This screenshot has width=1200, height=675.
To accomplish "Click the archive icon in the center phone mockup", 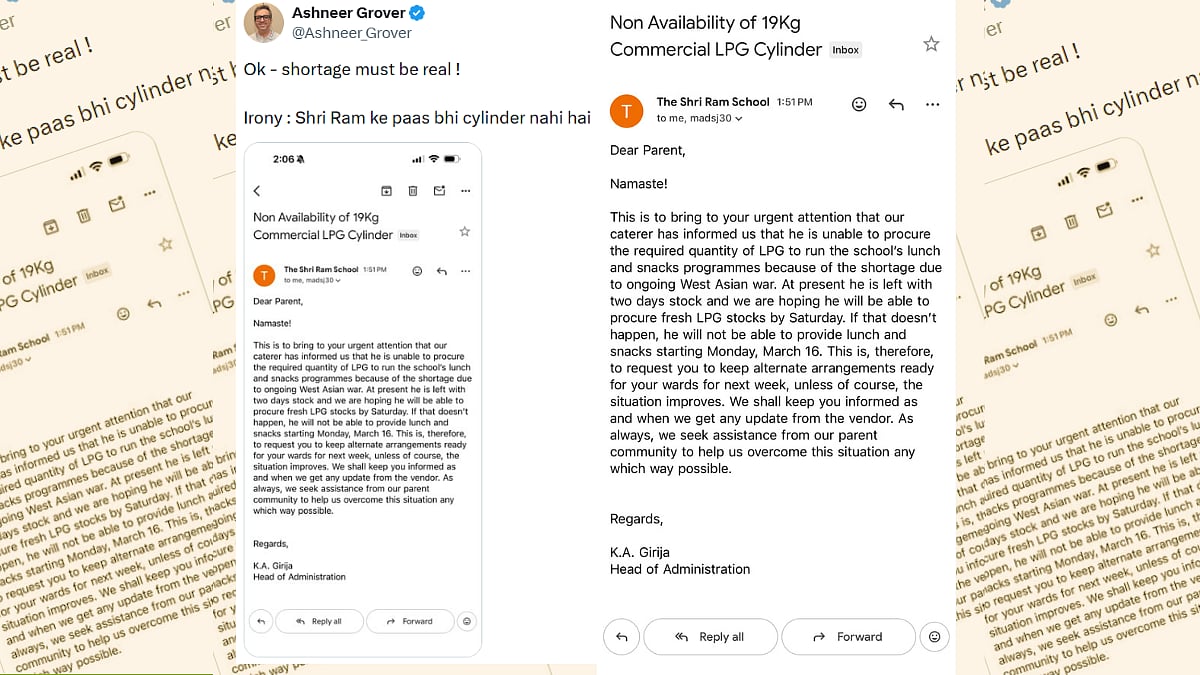I will coord(386,191).
